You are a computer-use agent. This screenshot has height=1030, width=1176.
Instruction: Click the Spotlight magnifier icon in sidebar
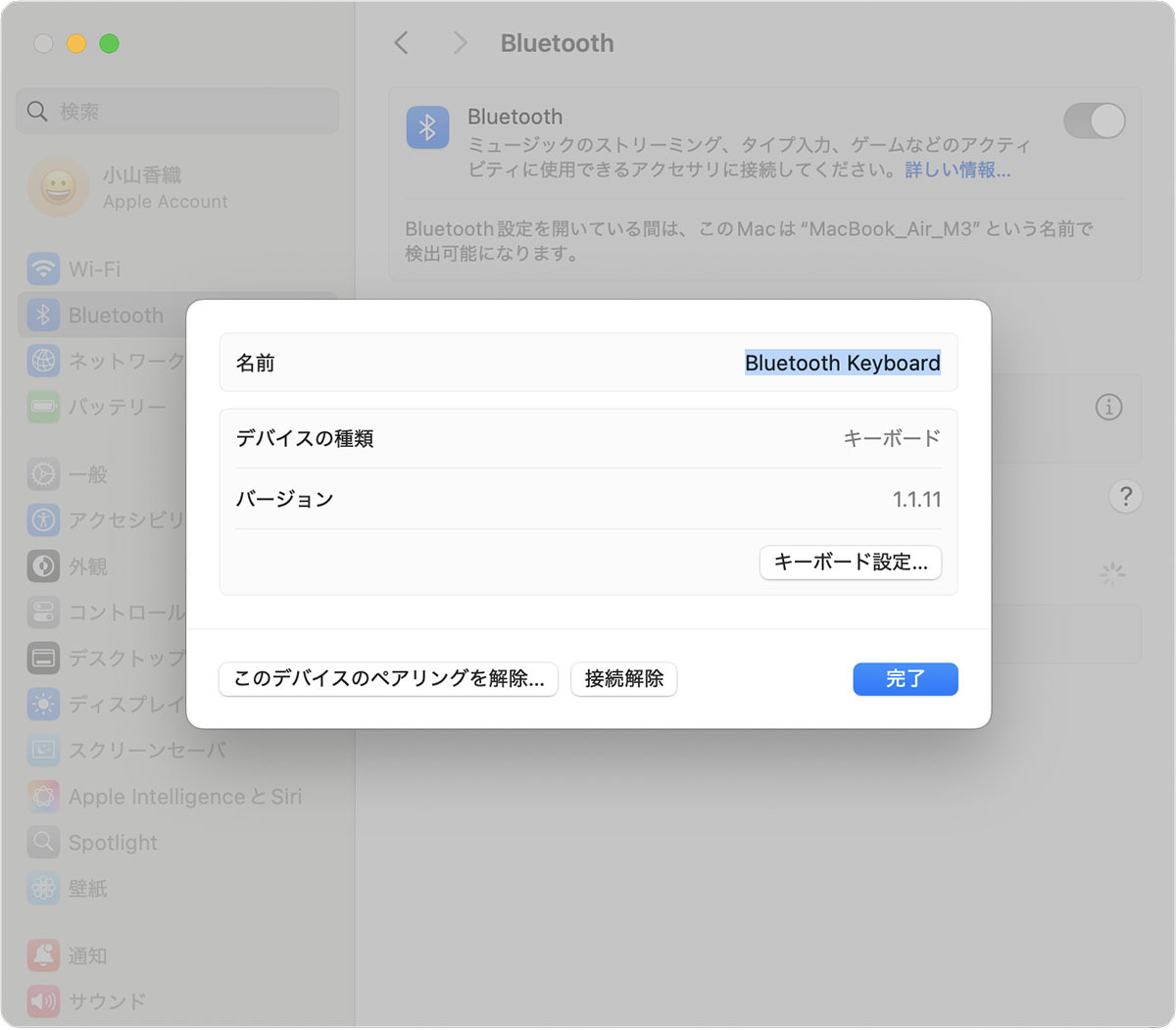43,842
